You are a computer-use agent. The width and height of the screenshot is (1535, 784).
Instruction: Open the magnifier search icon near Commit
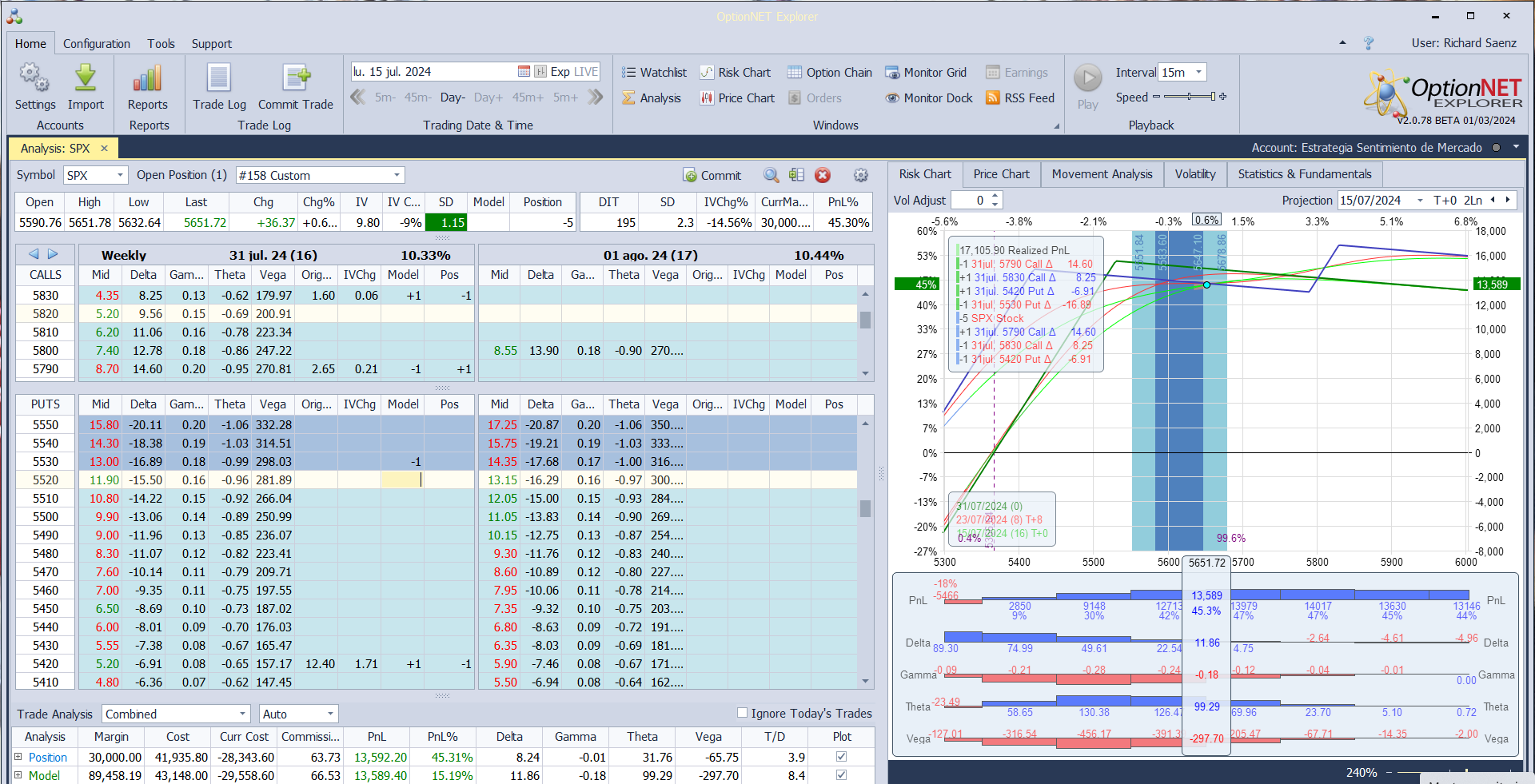pos(771,175)
